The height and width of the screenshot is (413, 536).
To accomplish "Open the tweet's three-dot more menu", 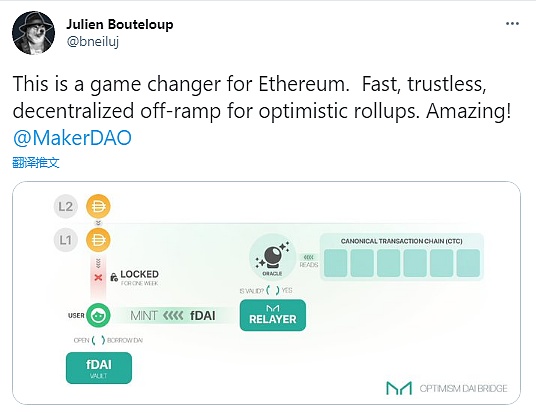I will coord(512,24).
